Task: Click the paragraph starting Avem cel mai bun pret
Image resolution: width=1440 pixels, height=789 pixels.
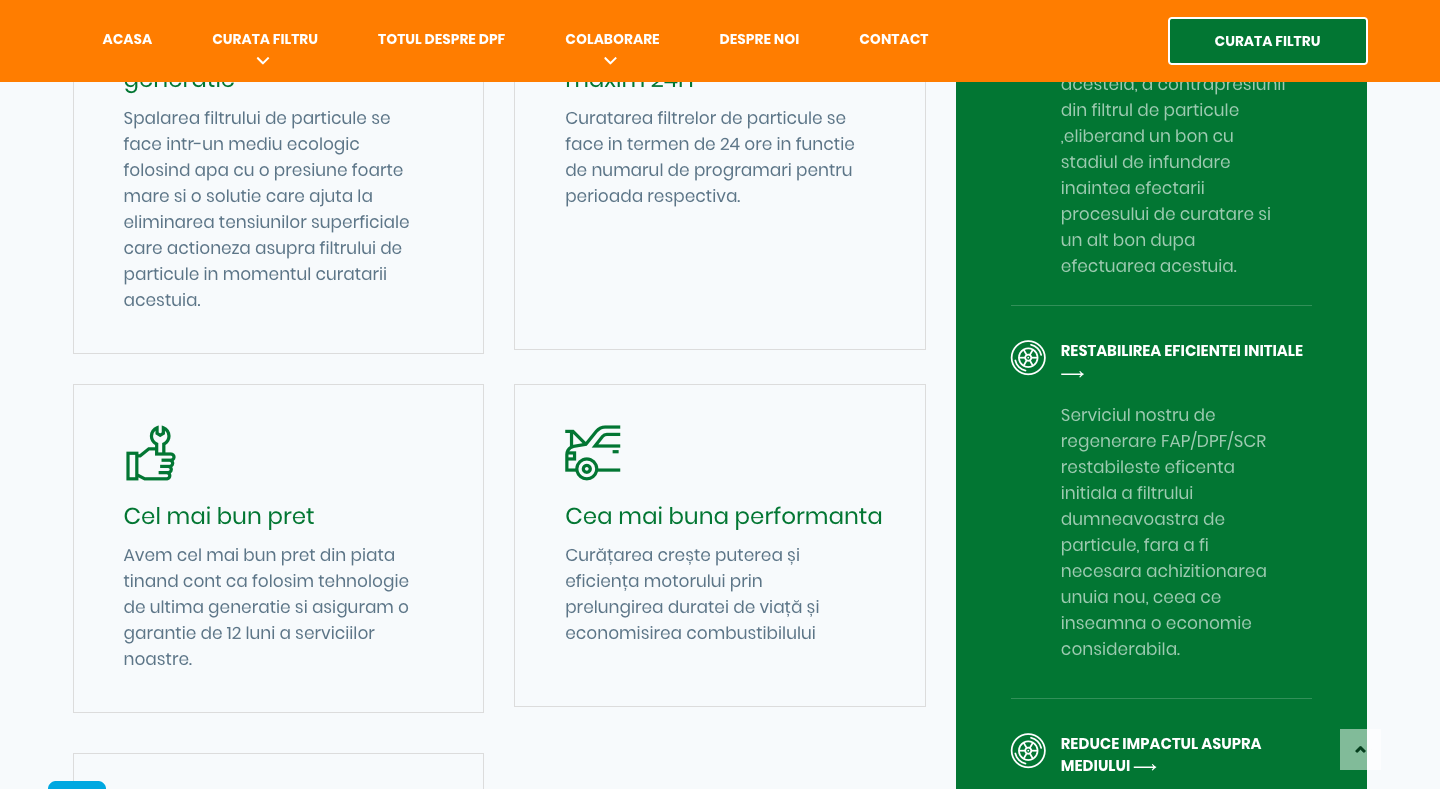Action: coord(267,607)
